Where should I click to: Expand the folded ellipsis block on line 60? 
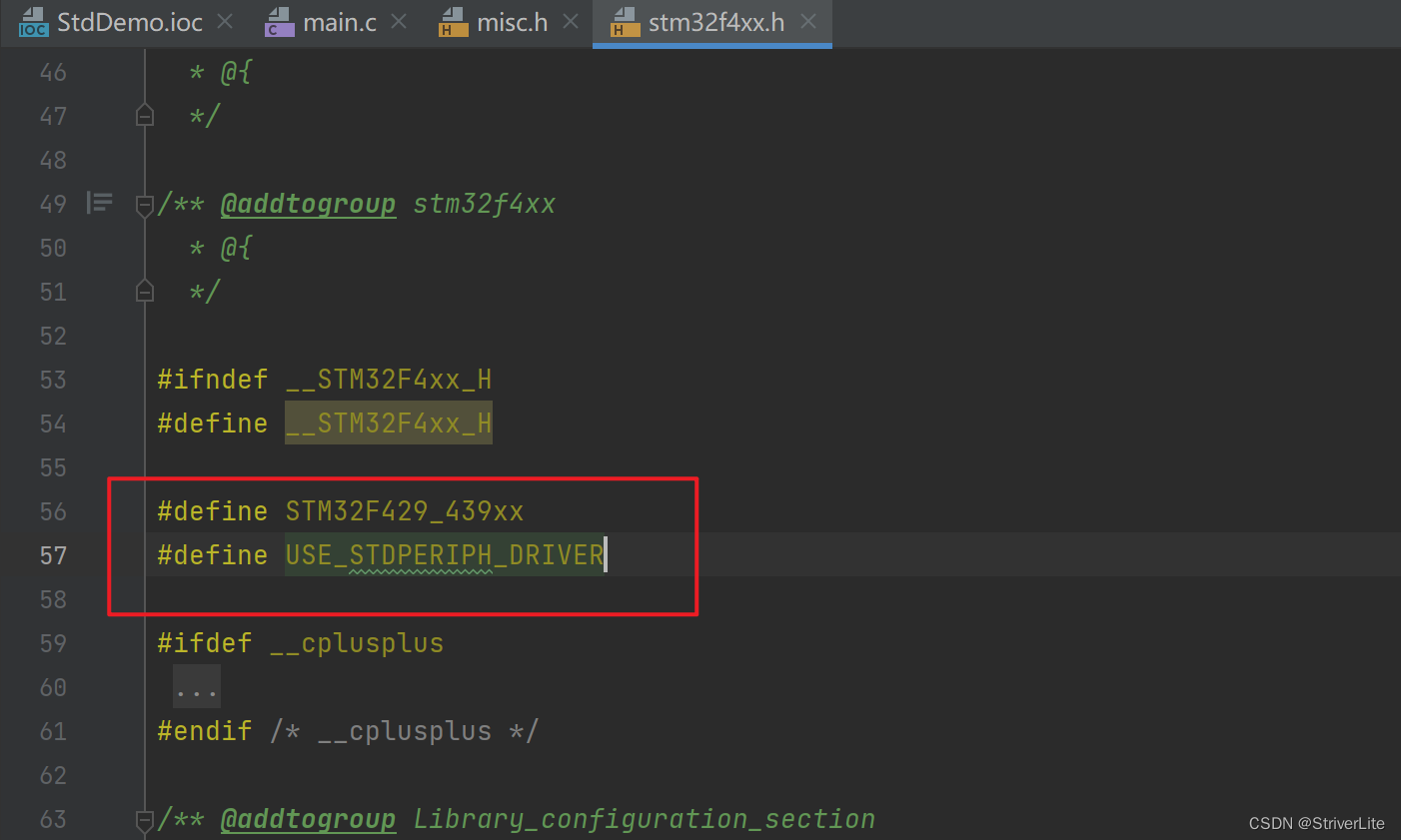197,688
